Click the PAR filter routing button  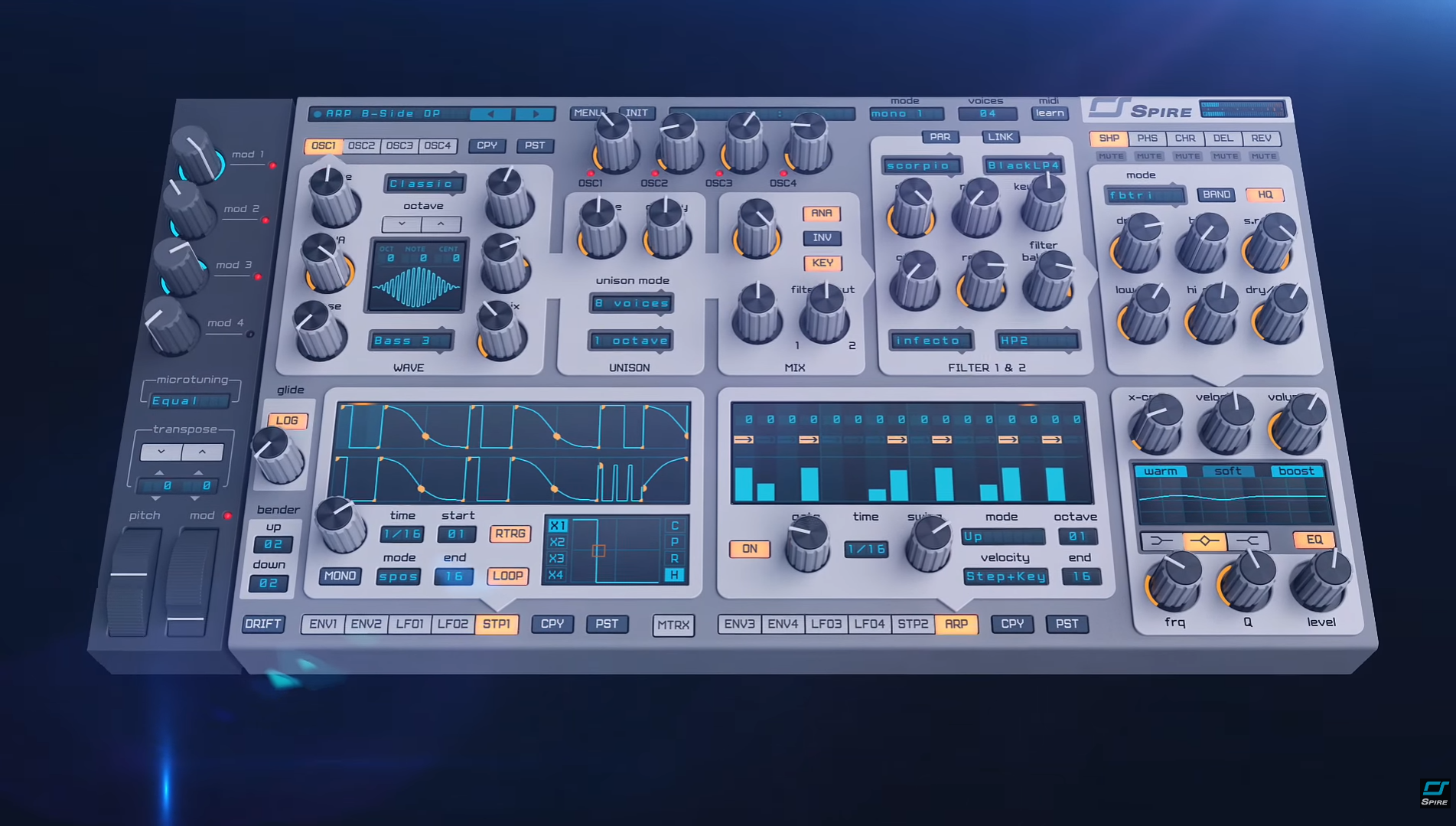[x=940, y=137]
